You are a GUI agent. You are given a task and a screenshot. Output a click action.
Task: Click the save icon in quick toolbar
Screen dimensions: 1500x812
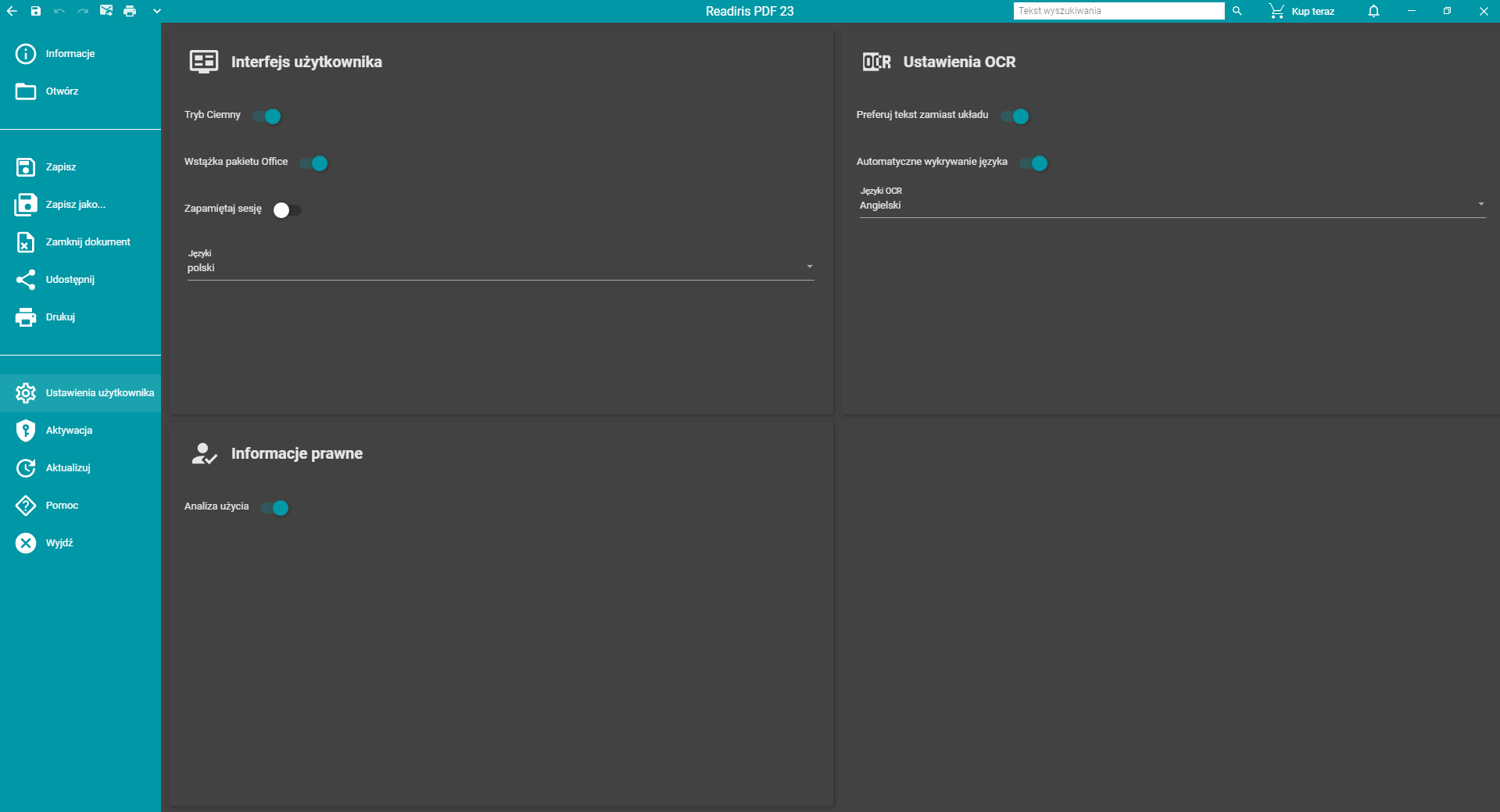click(x=36, y=11)
